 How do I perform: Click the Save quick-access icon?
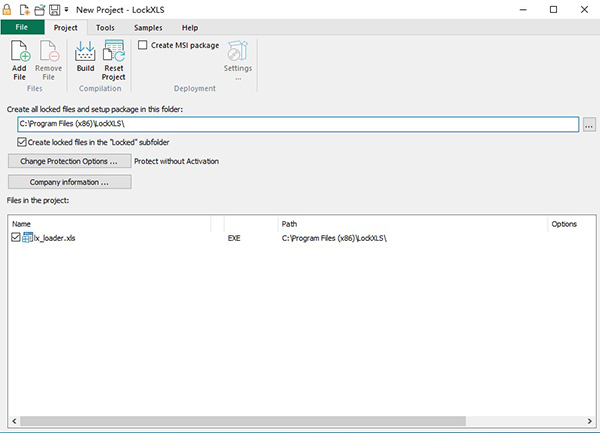55,10
